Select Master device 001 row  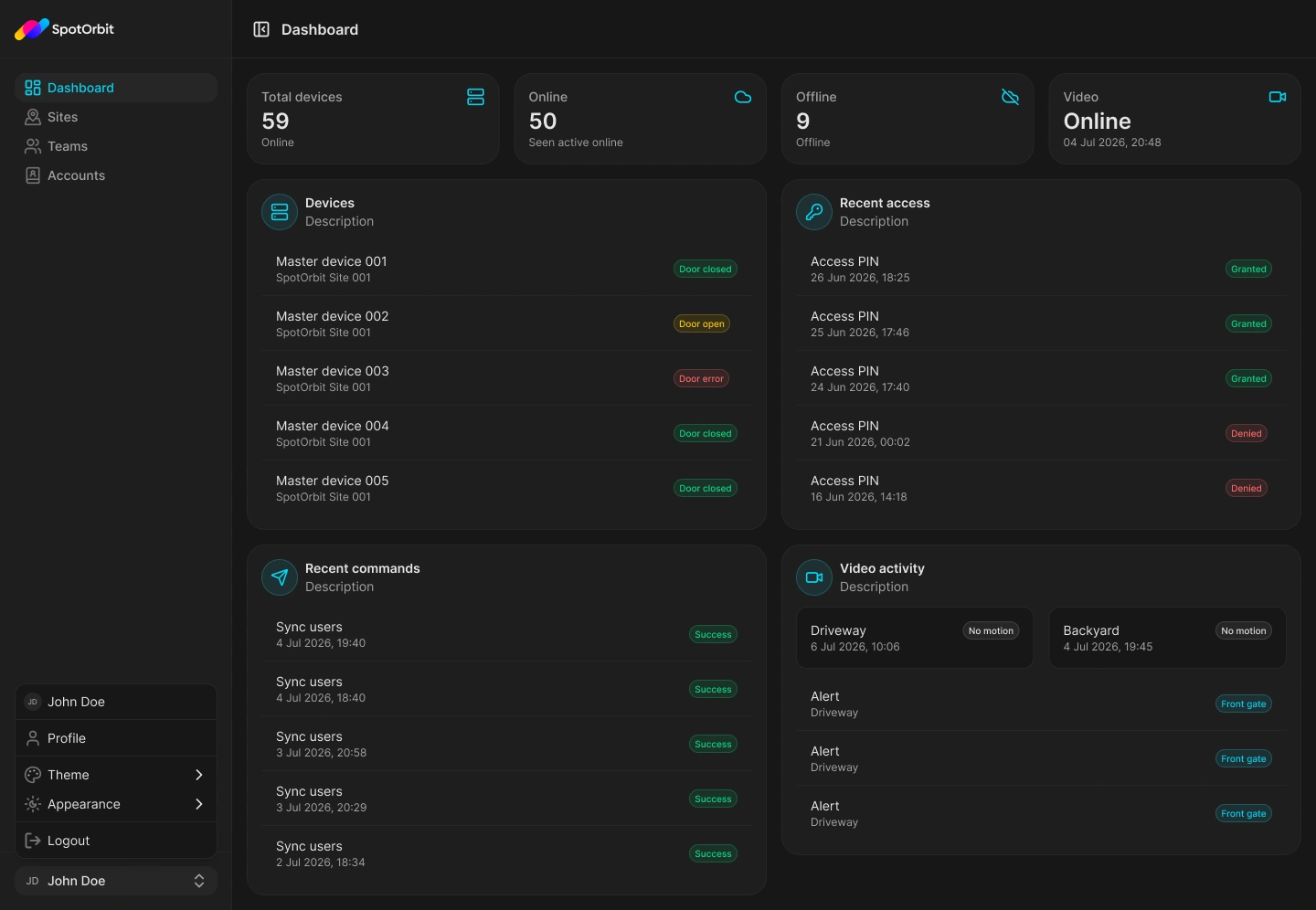[506, 269]
